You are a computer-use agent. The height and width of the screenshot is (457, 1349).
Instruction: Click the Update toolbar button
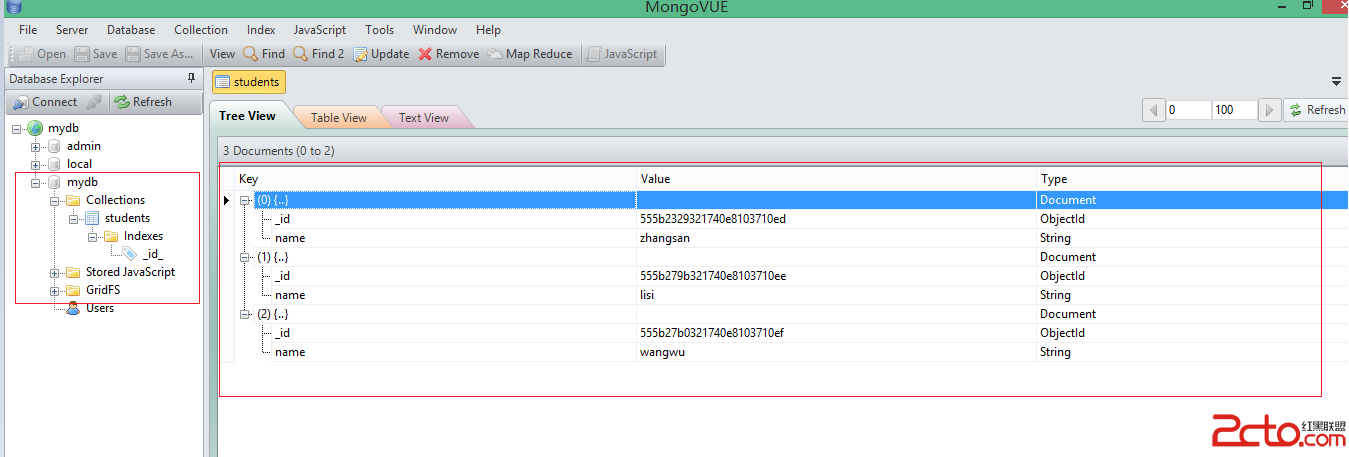(381, 54)
